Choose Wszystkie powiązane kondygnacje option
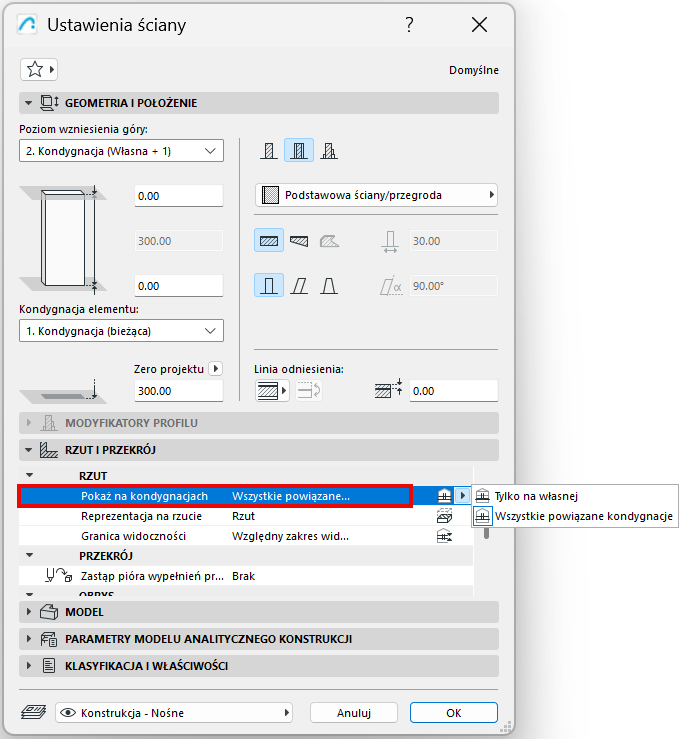681x739 pixels. coord(574,516)
